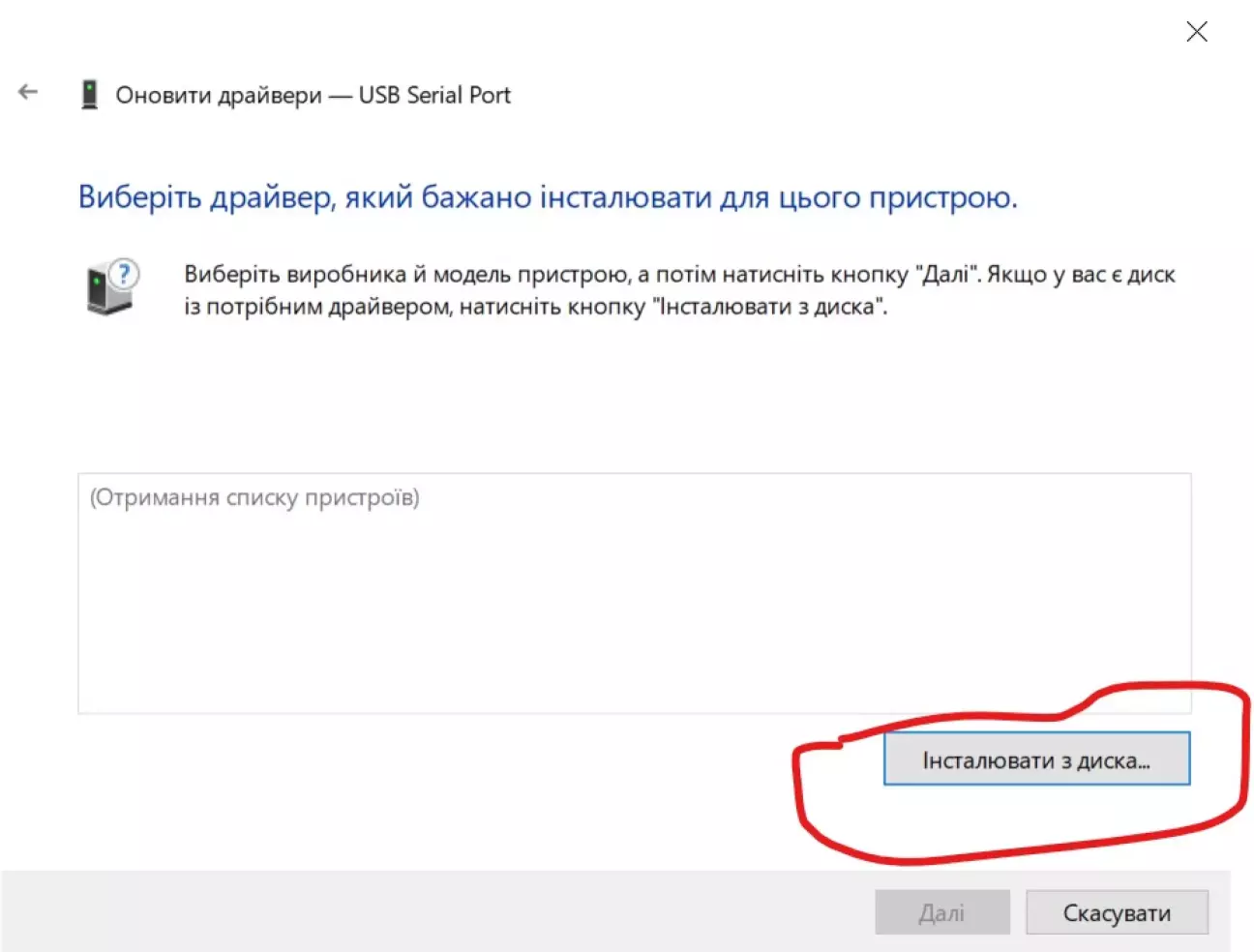Click the empty area of the device list box
1254x952 pixels.
point(634,619)
